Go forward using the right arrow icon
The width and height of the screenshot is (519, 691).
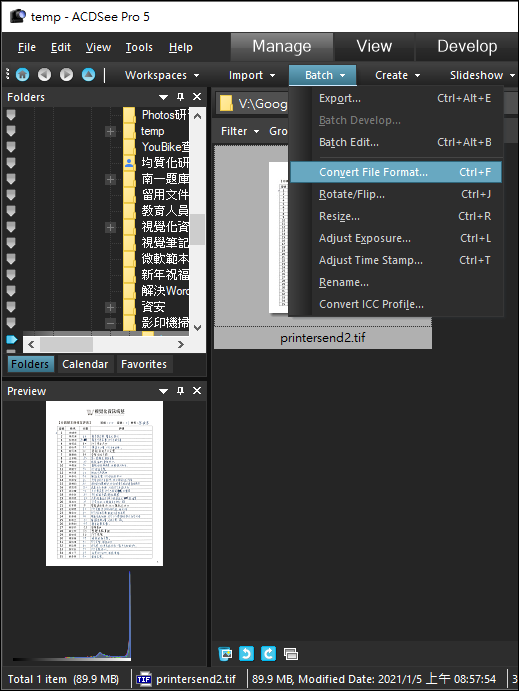click(67, 74)
